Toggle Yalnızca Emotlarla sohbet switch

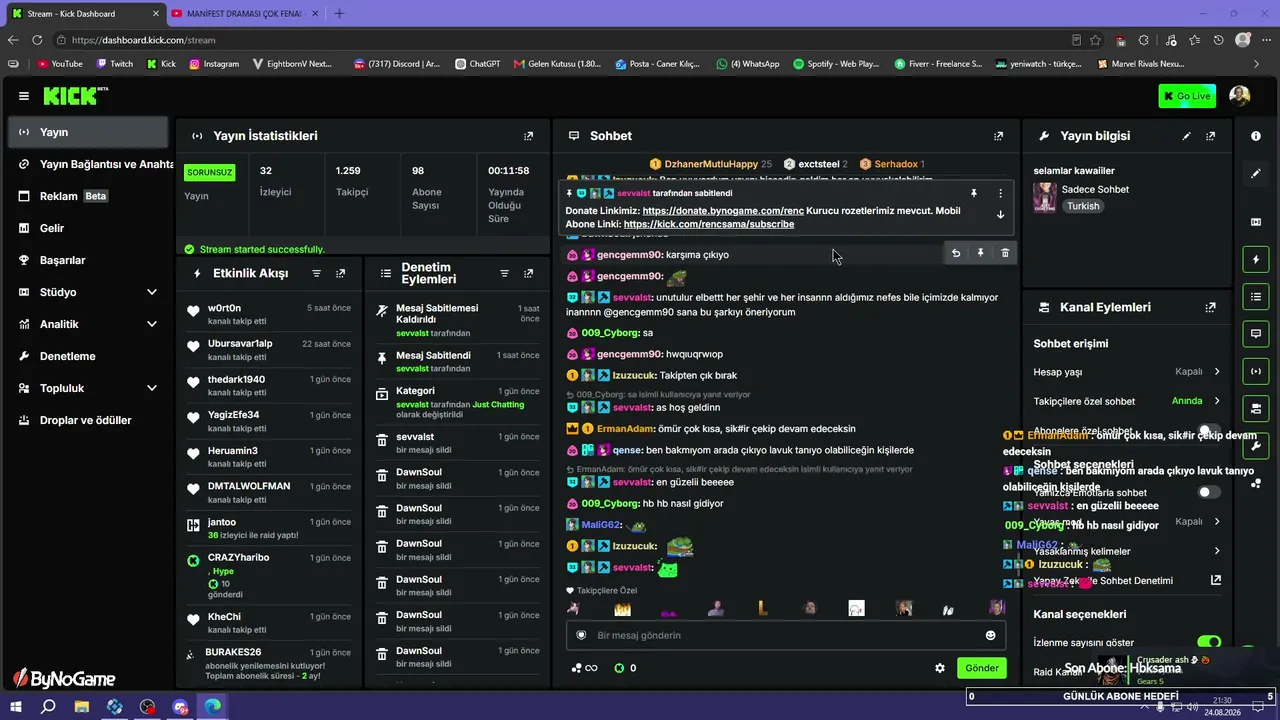[1209, 492]
